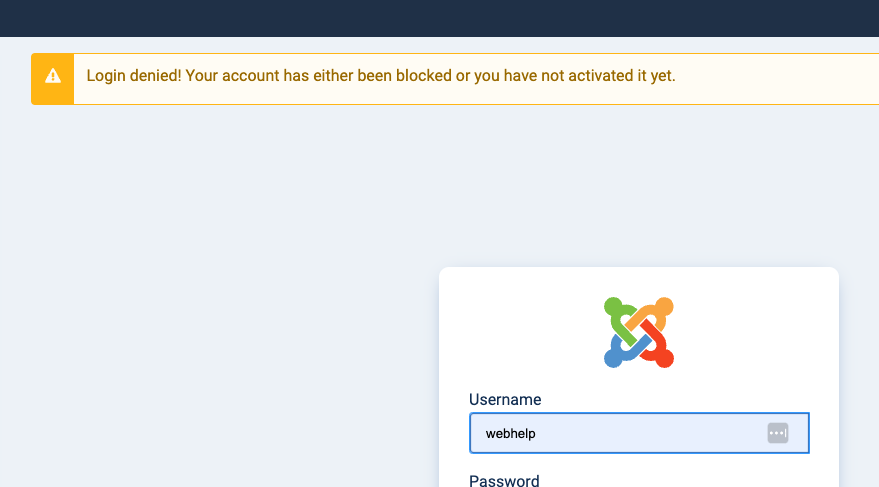
Task: Click the center of the Joomla logo
Action: point(638,331)
